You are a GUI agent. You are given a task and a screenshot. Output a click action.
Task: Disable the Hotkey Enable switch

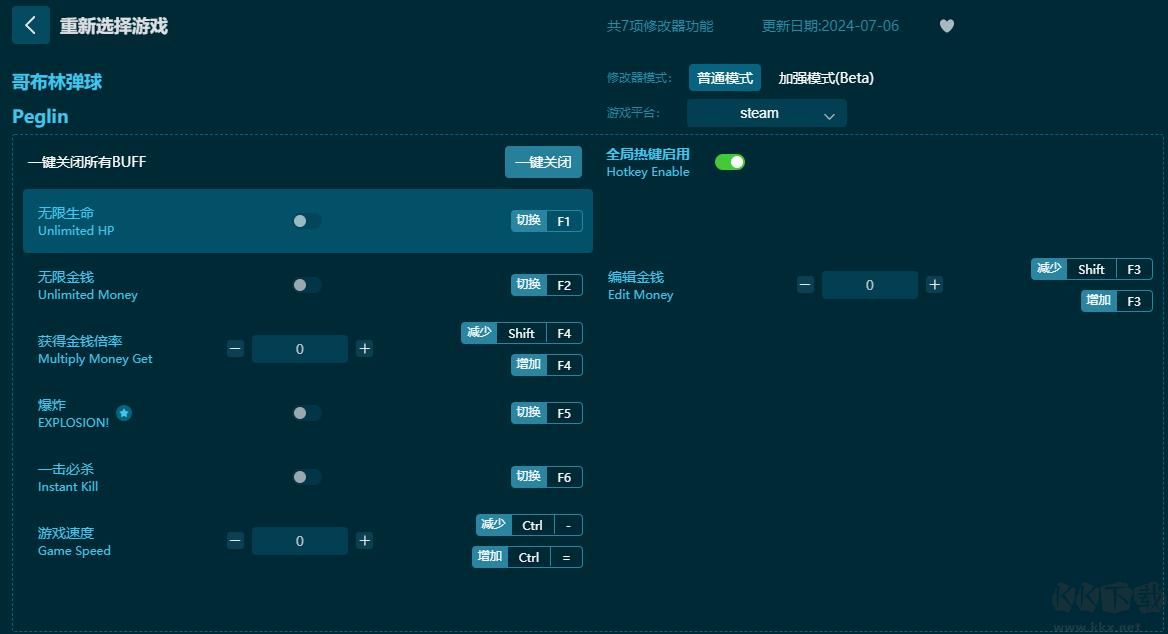[729, 162]
